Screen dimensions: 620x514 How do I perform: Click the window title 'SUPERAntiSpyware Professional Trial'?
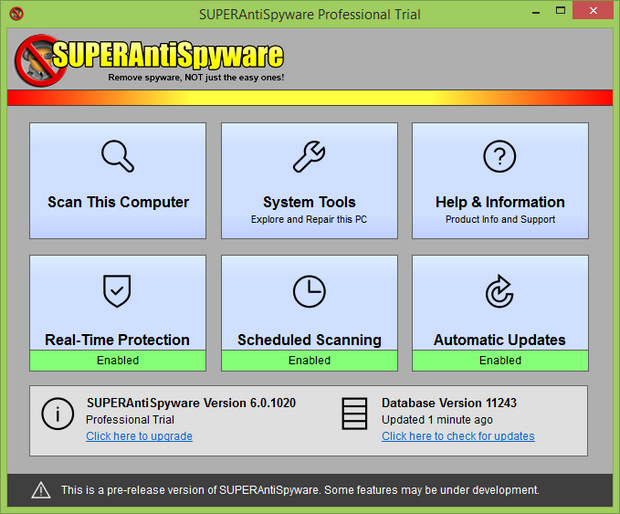coord(310,15)
